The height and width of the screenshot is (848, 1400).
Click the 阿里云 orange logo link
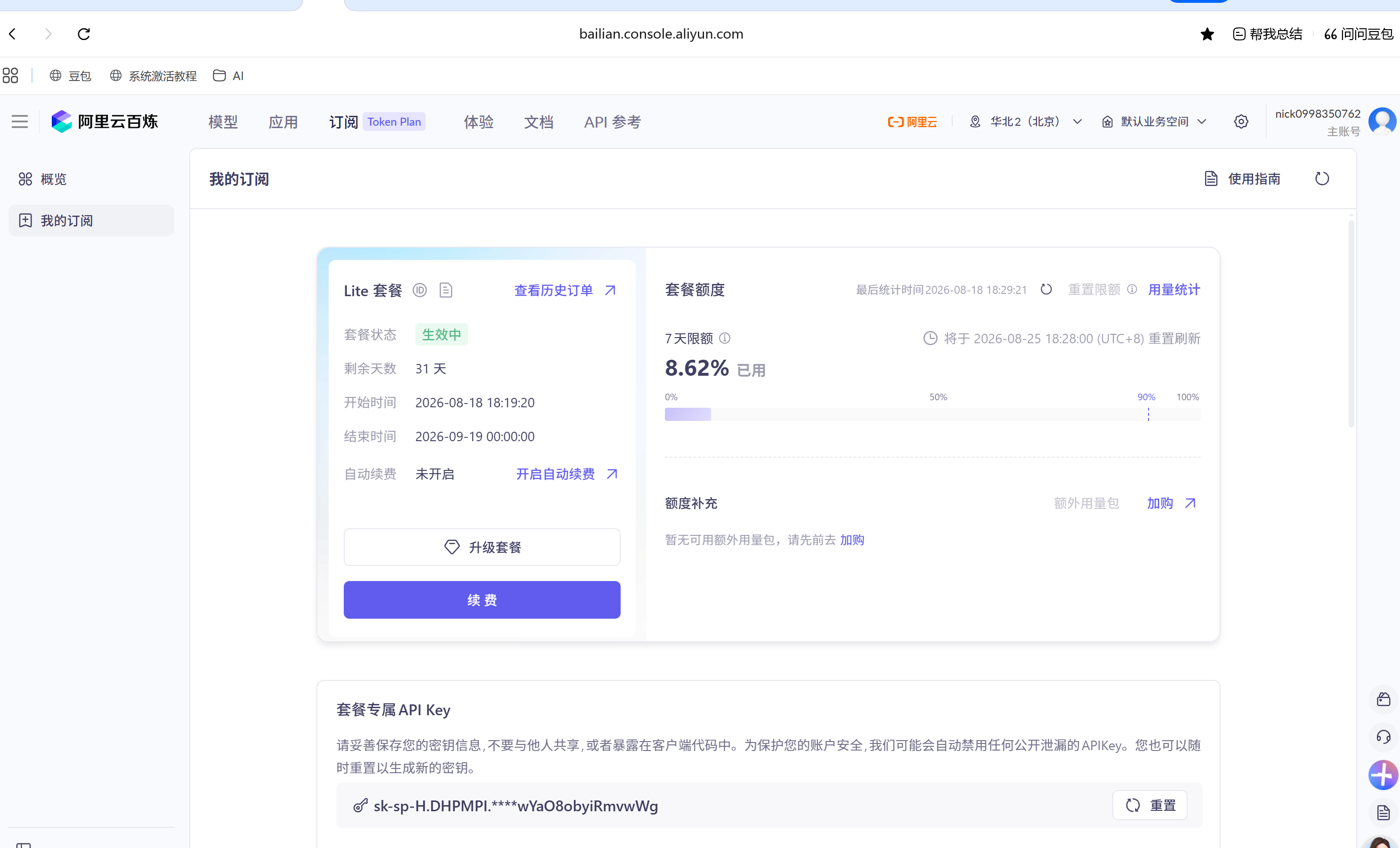tap(912, 121)
